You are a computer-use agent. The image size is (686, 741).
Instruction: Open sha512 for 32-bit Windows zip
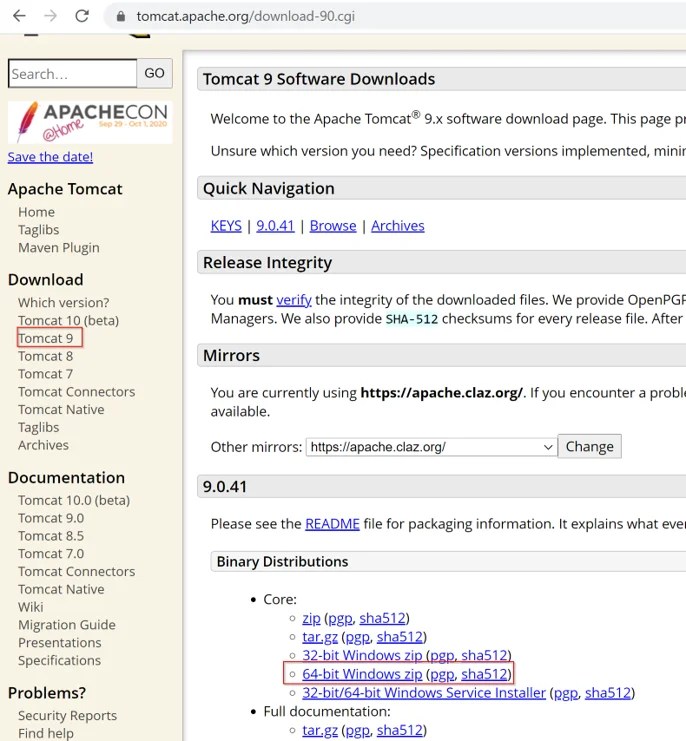[484, 655]
